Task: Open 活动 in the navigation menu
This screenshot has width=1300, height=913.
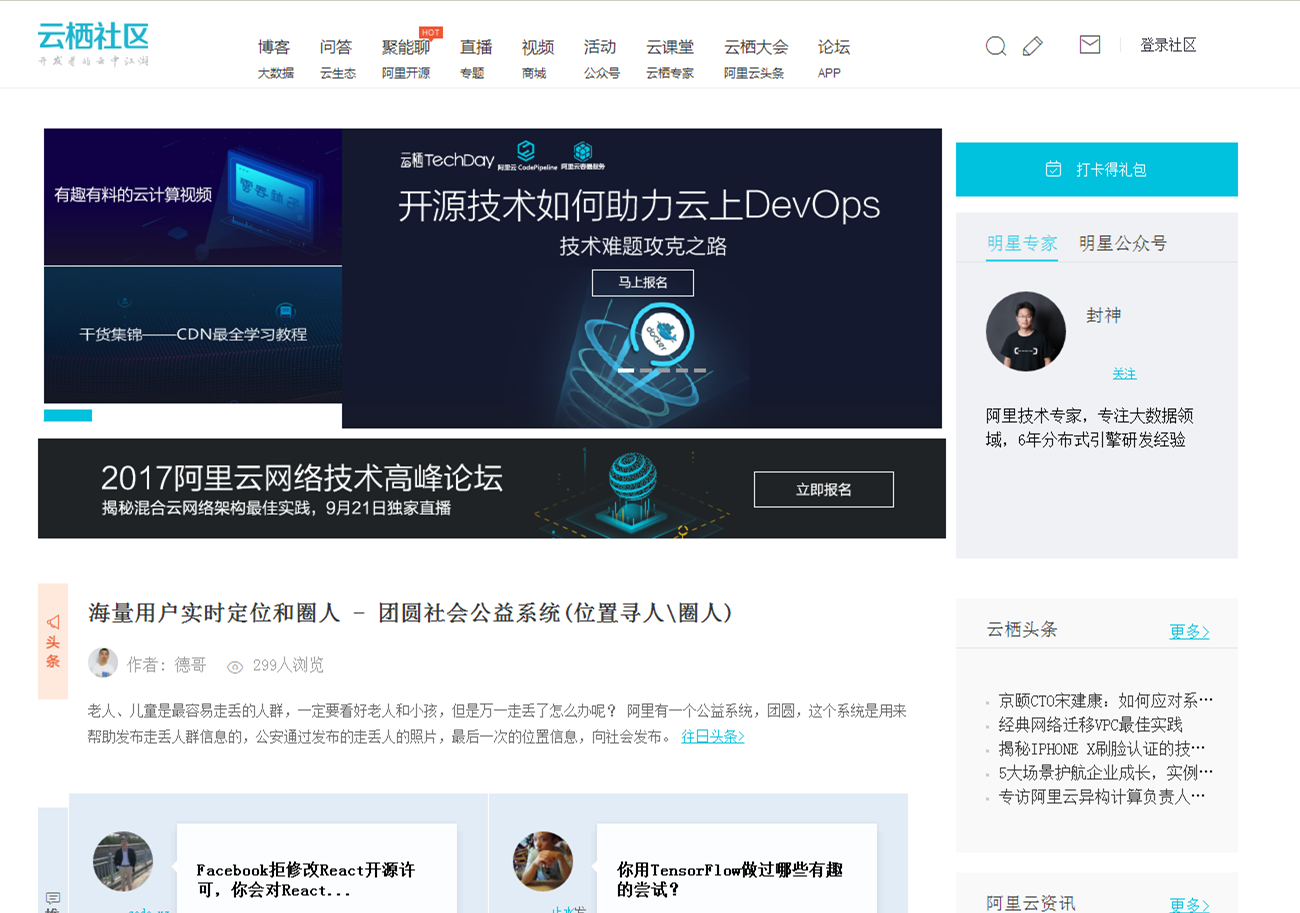Action: [600, 47]
